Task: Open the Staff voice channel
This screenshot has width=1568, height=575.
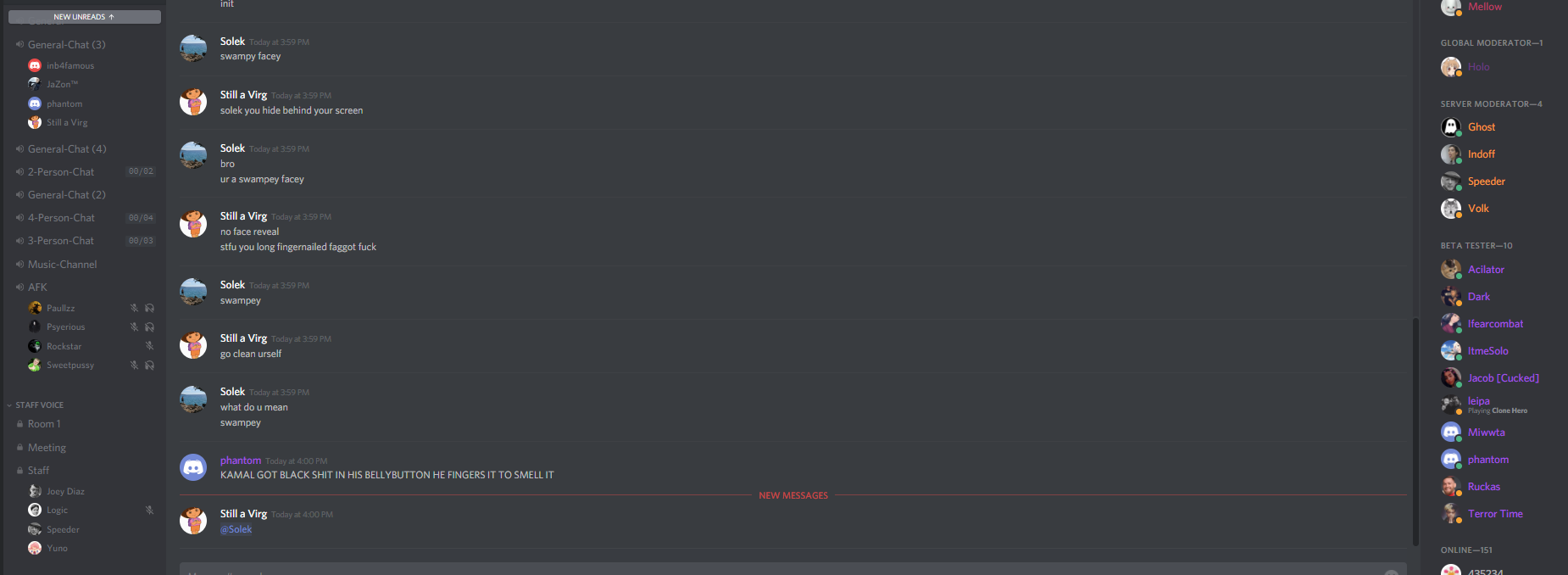Action: click(38, 471)
